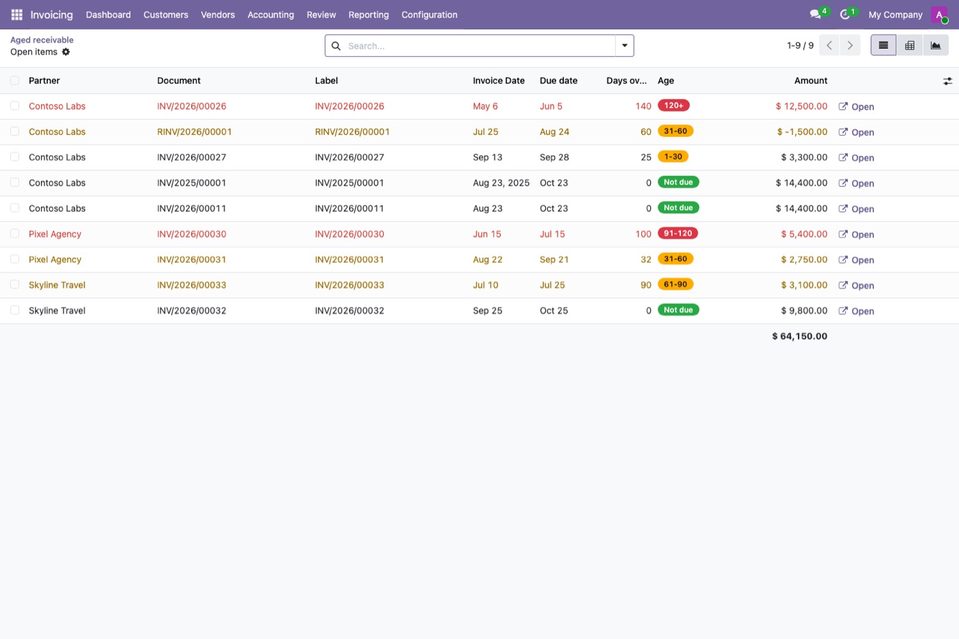Open the conversations chat icon
959x639 pixels.
click(x=815, y=15)
